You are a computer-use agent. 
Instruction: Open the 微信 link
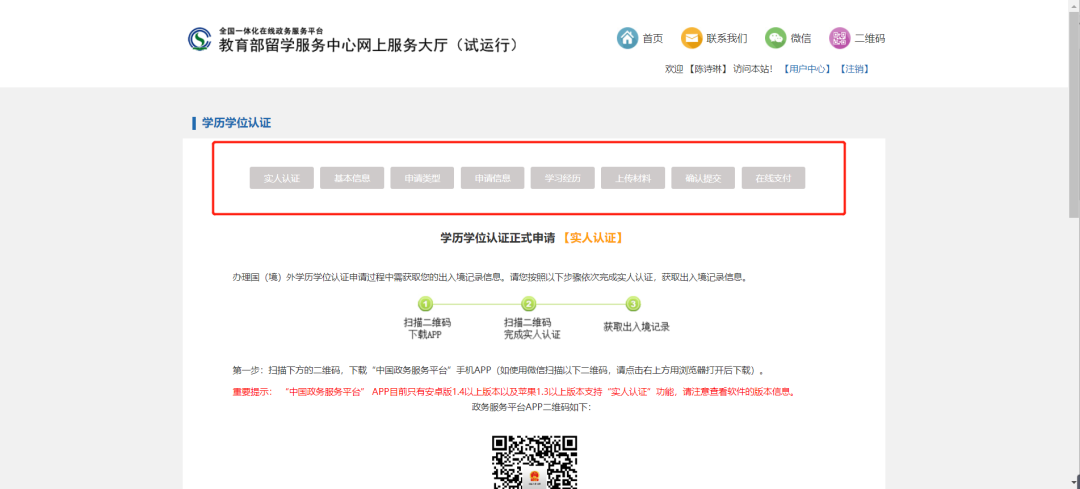(800, 39)
